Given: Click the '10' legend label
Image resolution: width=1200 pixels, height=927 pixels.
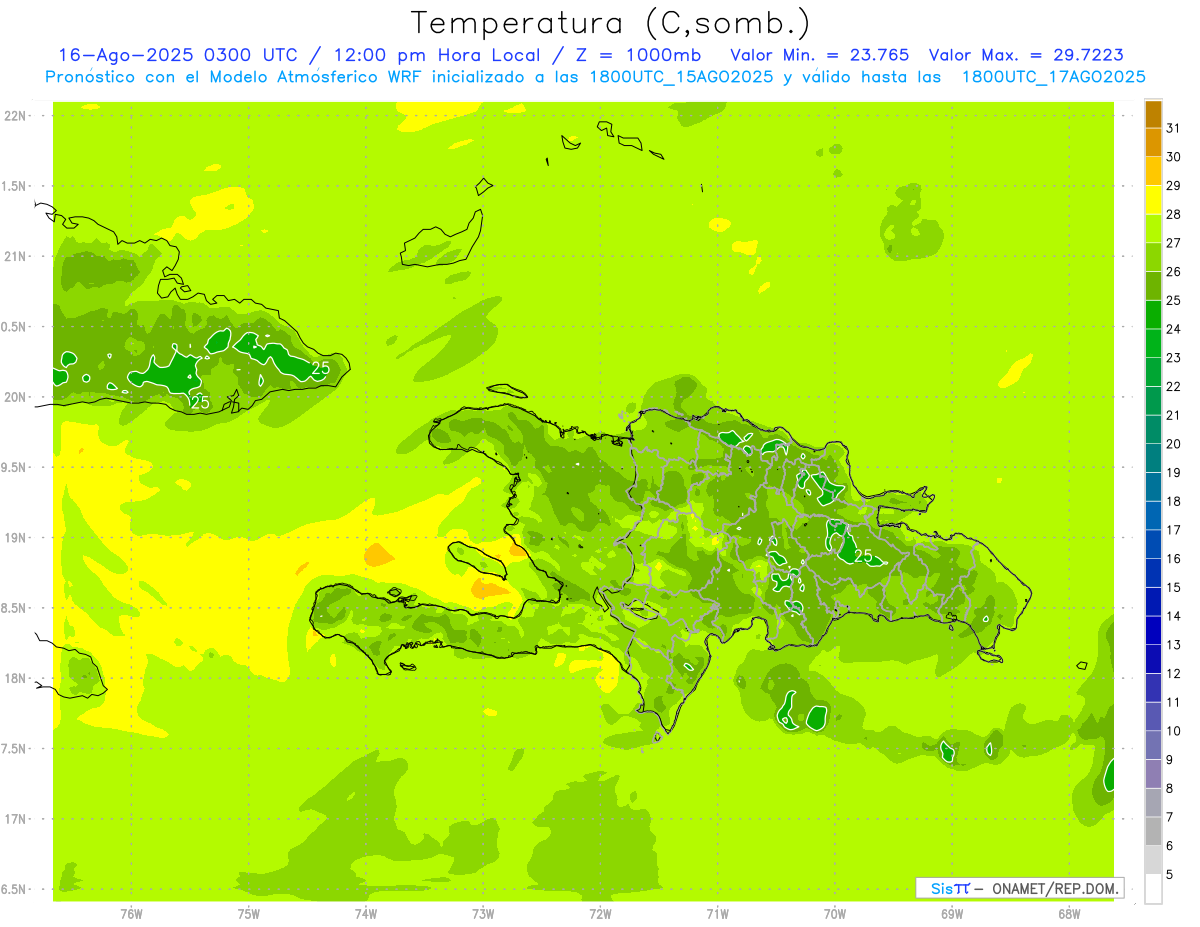Looking at the screenshot, I should pyautogui.click(x=1174, y=731).
